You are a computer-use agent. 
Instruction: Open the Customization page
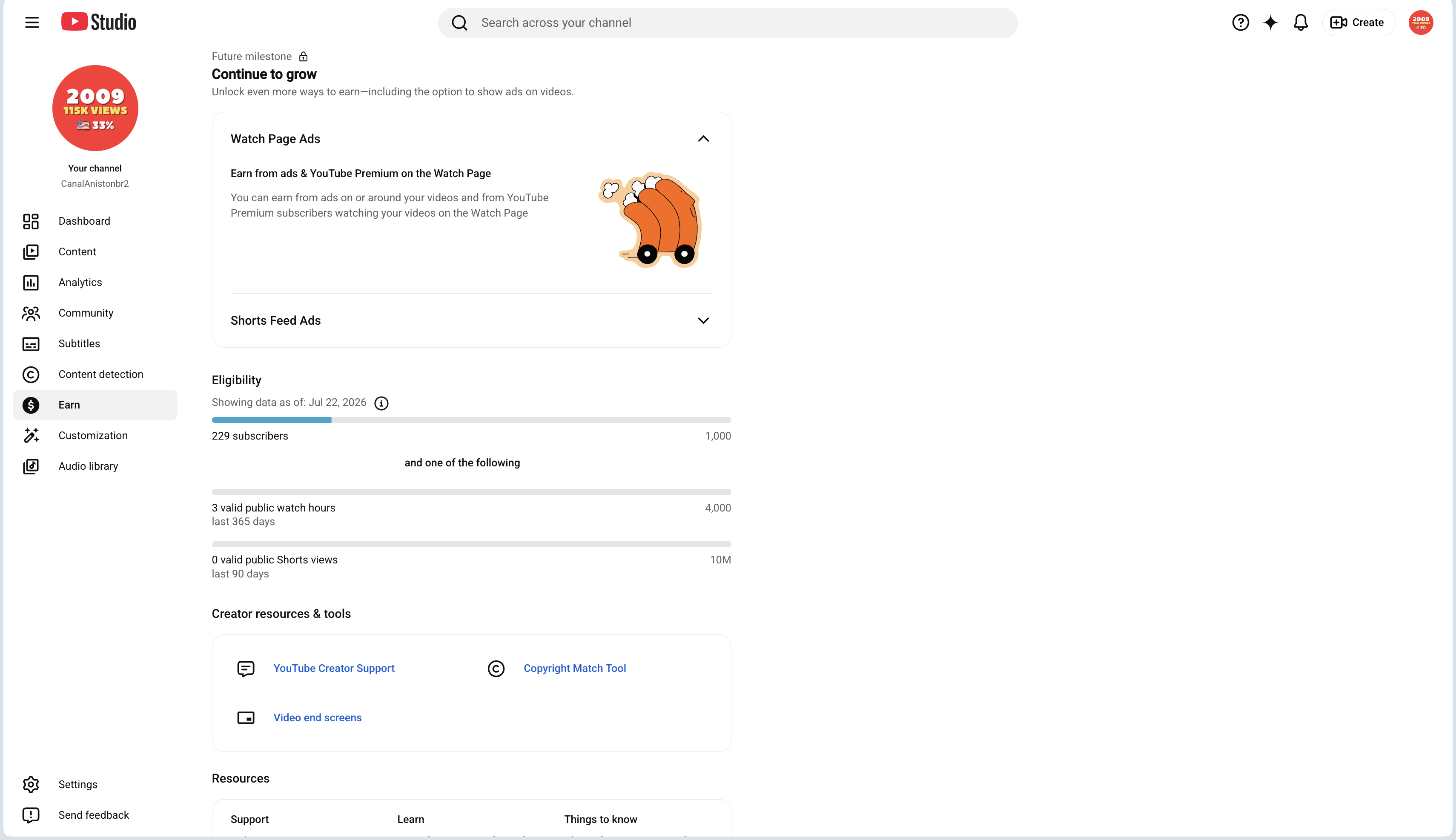(93, 435)
